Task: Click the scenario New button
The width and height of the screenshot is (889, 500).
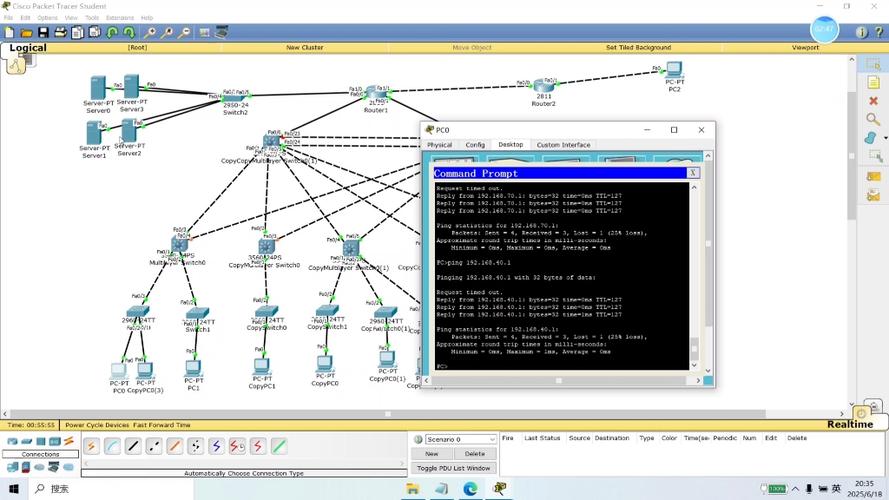Action: [432, 454]
